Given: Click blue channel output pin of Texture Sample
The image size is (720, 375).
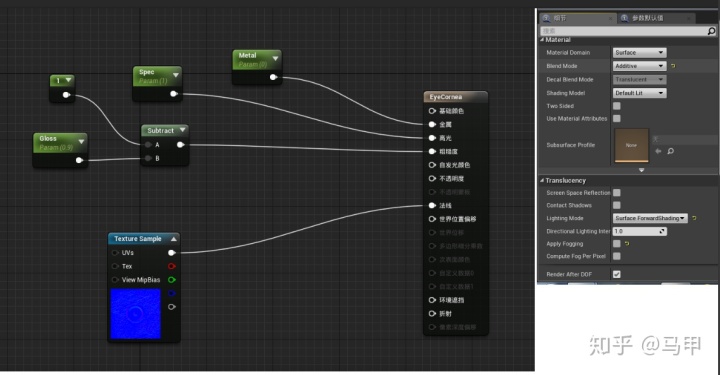Looking at the screenshot, I should tap(171, 293).
